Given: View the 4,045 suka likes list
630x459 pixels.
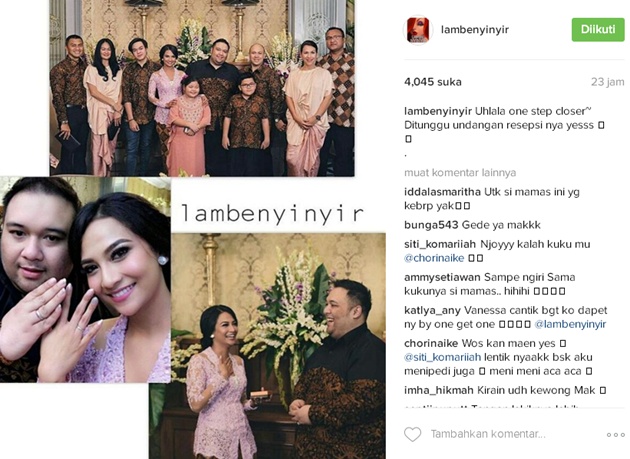Looking at the screenshot, I should point(433,82).
